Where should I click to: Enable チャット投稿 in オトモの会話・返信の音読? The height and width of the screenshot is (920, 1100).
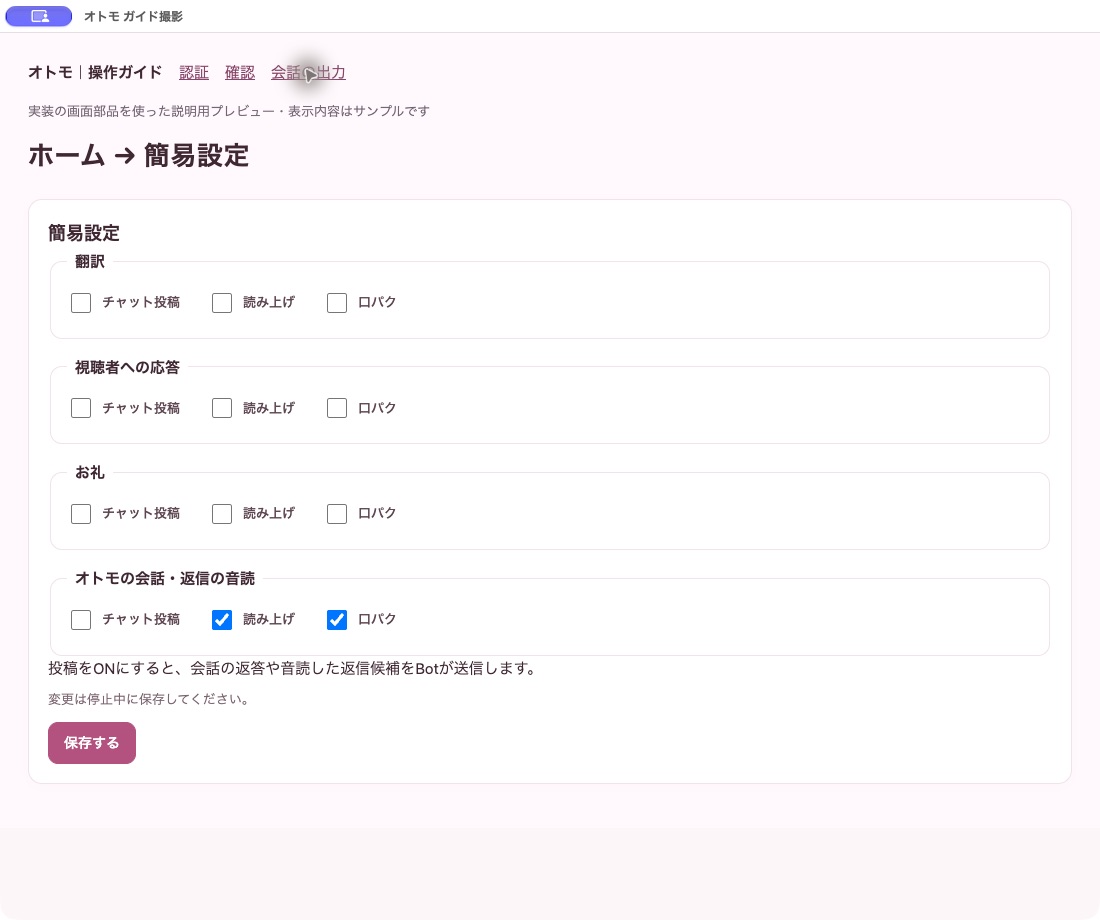(81, 620)
